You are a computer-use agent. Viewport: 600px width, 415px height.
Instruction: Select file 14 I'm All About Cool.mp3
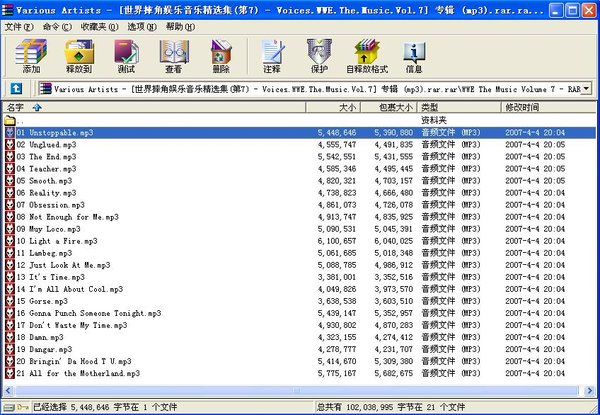(x=70, y=289)
